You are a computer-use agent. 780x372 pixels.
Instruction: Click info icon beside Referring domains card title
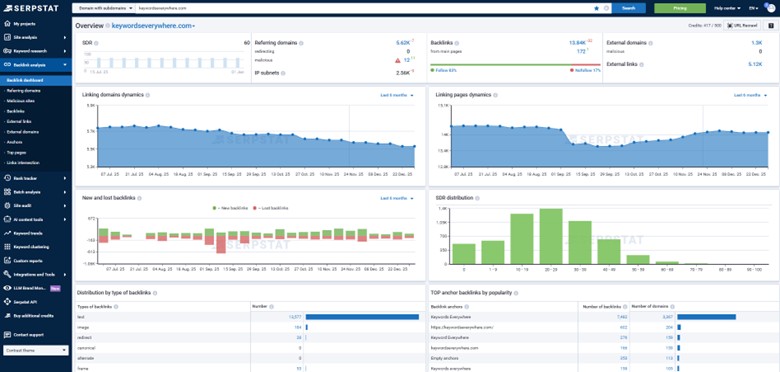coord(301,43)
